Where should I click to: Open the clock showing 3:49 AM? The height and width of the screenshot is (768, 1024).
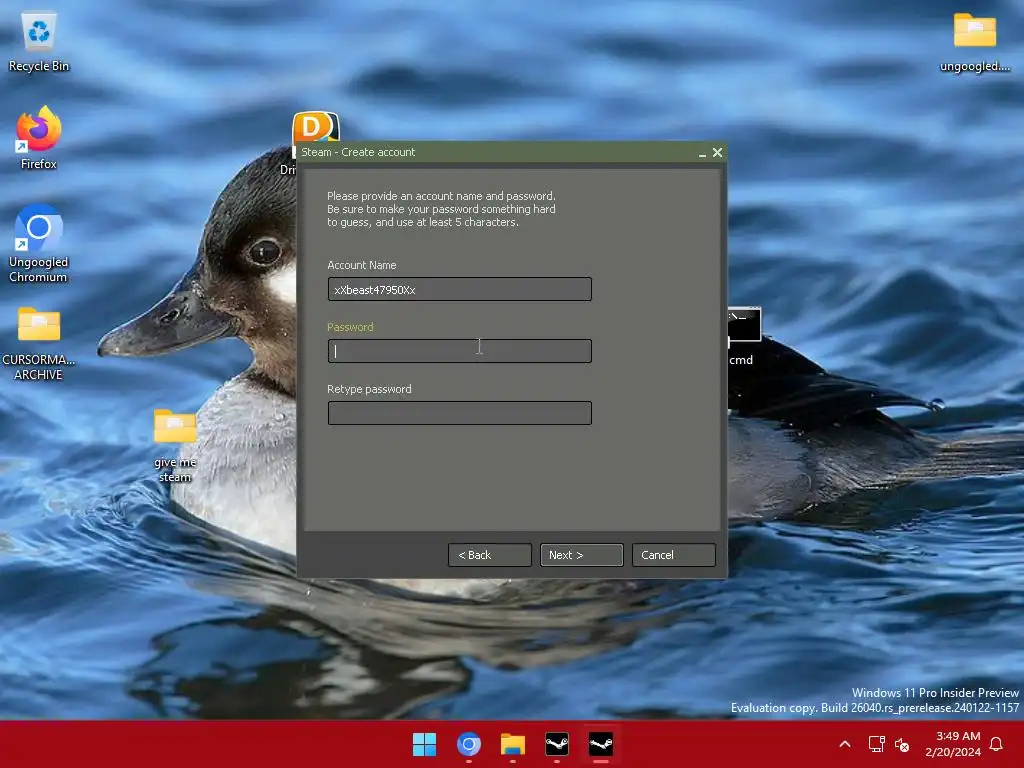[x=953, y=744]
